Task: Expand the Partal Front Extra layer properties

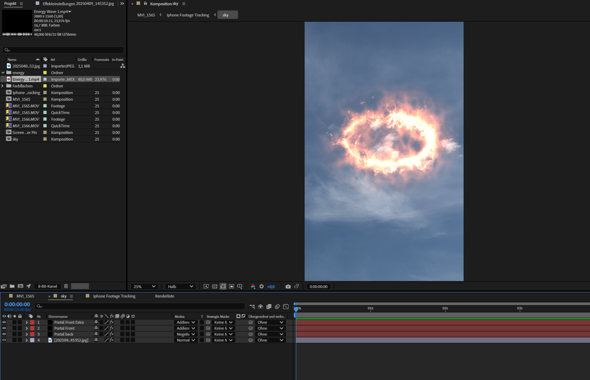Action: [x=27, y=322]
